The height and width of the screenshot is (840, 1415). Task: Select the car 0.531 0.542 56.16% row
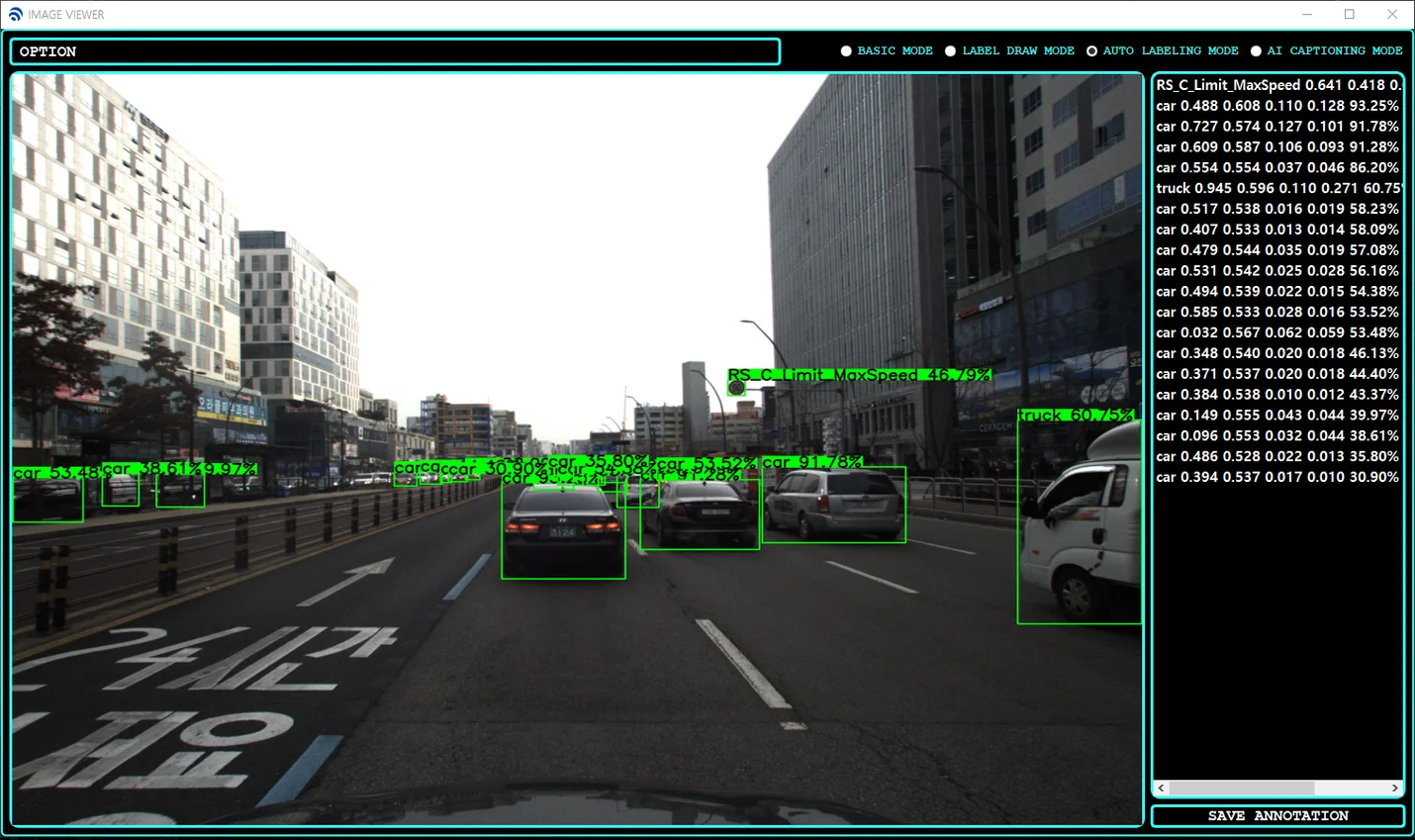pyautogui.click(x=1278, y=271)
